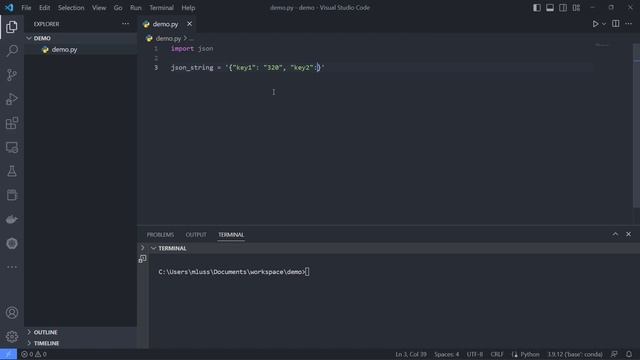Expand the TIMELINE section
The image size is (640, 360).
[x=80, y=343]
